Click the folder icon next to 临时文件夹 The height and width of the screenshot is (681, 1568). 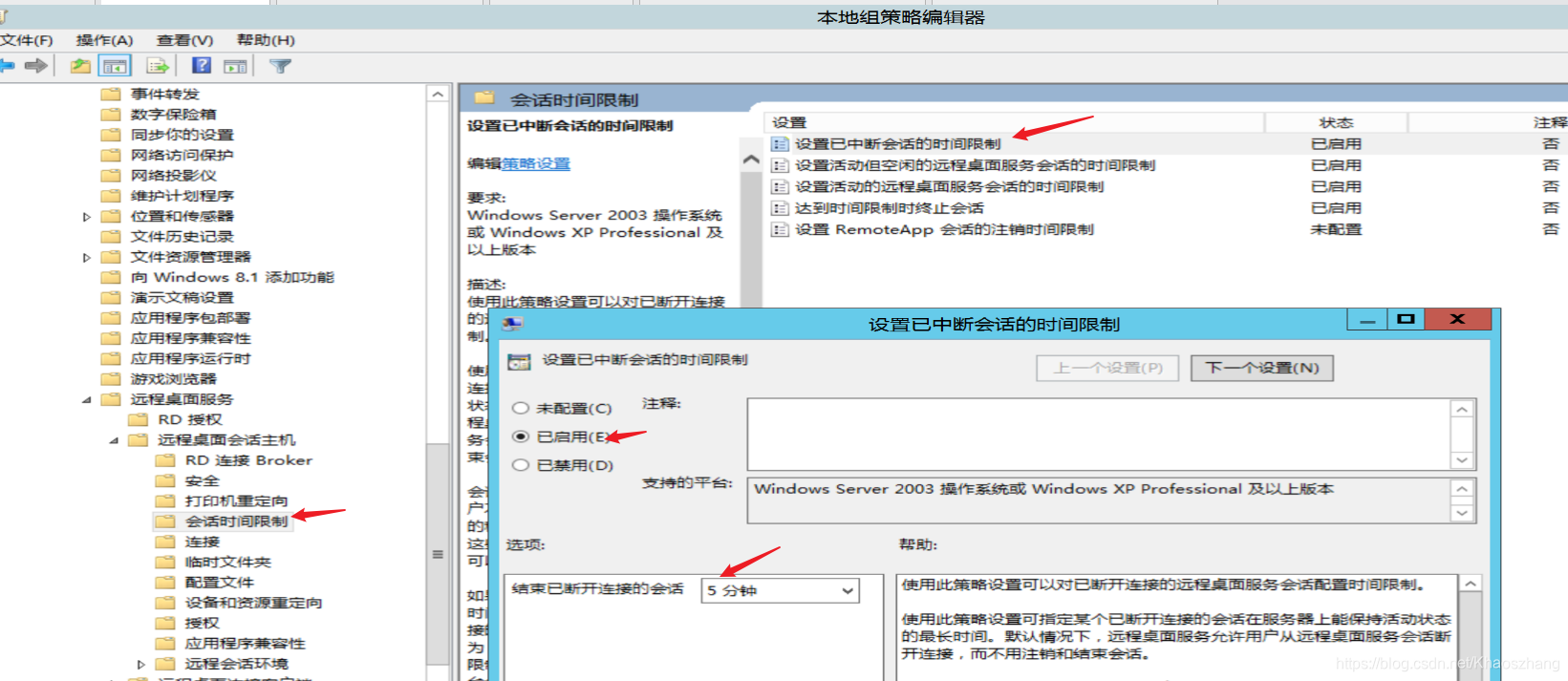(x=165, y=562)
